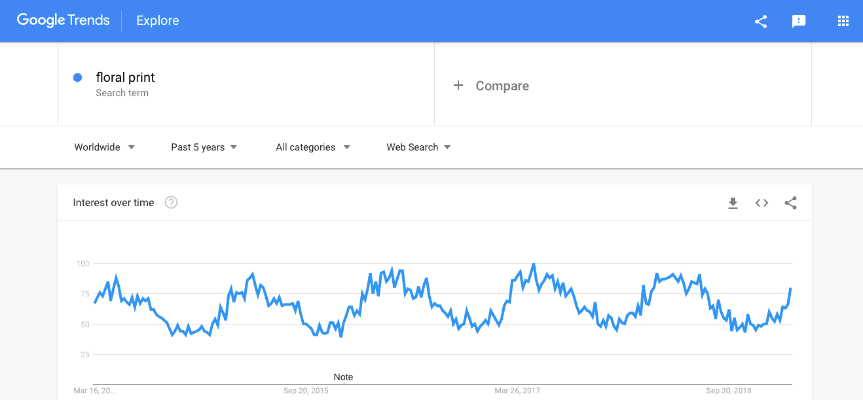863x400 pixels.
Task: Click the Interest over time heading
Action: pos(113,203)
